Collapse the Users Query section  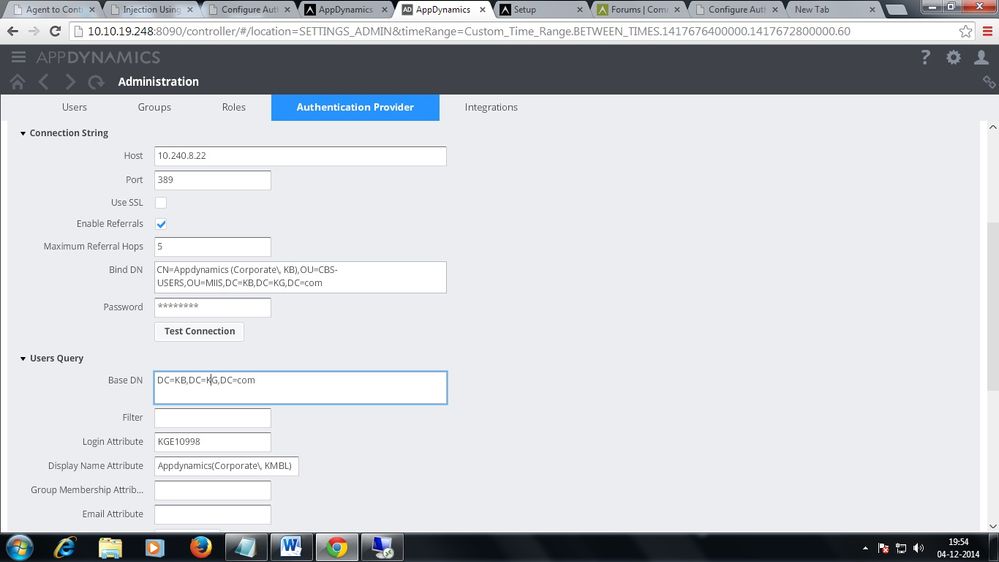(23, 358)
